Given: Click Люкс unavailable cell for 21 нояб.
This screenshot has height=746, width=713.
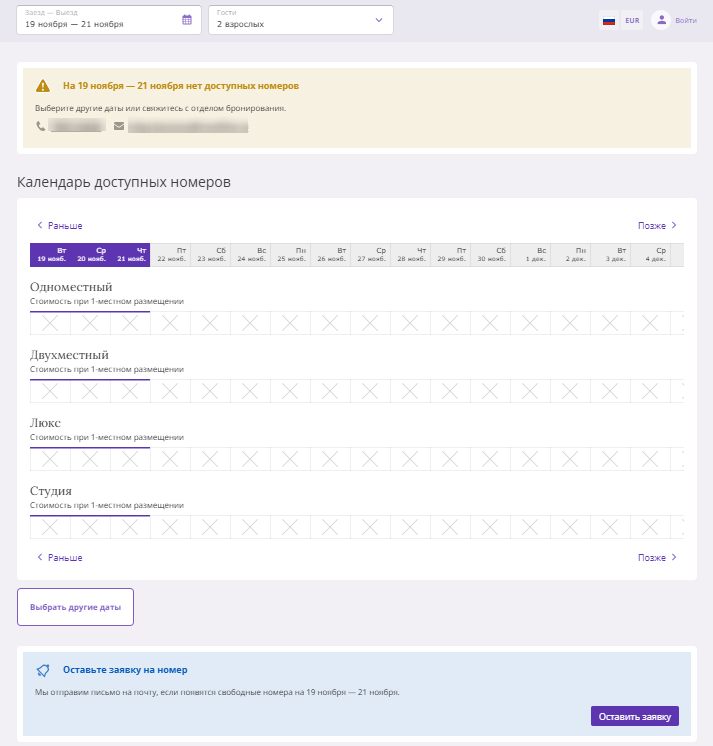Looking at the screenshot, I should coord(130,459).
